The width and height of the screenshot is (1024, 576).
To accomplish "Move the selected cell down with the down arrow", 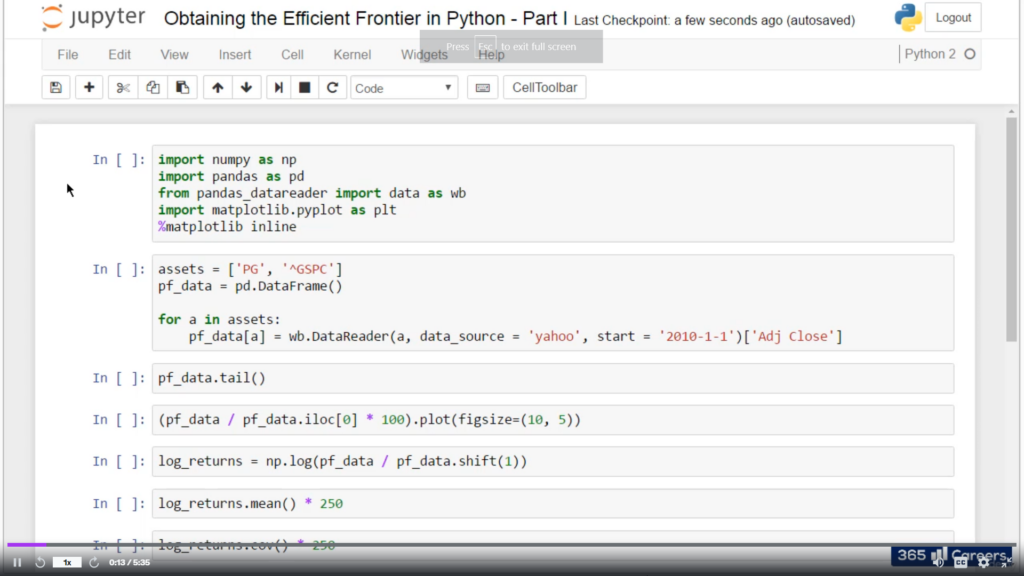I will coord(246,88).
